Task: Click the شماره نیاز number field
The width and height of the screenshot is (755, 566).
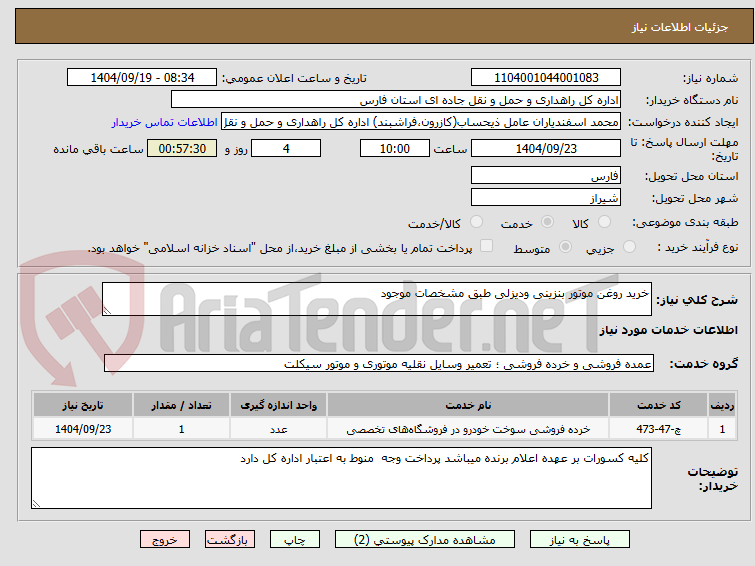Action: (x=546, y=77)
